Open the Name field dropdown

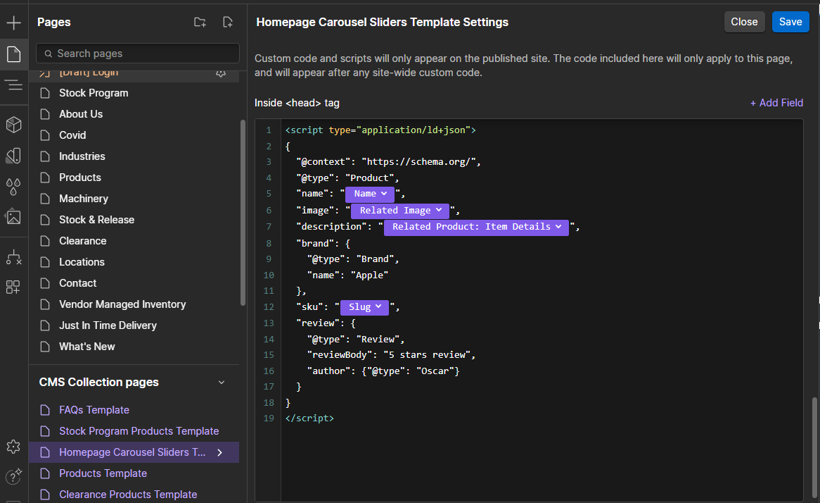point(370,194)
